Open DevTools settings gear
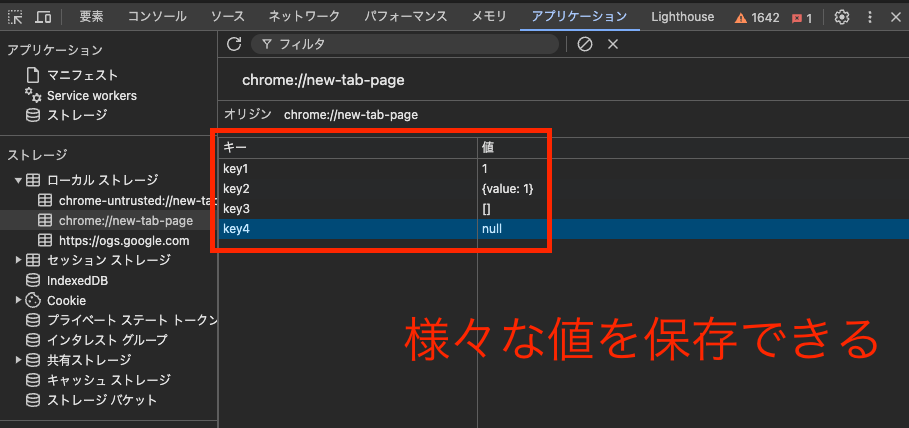 point(841,17)
